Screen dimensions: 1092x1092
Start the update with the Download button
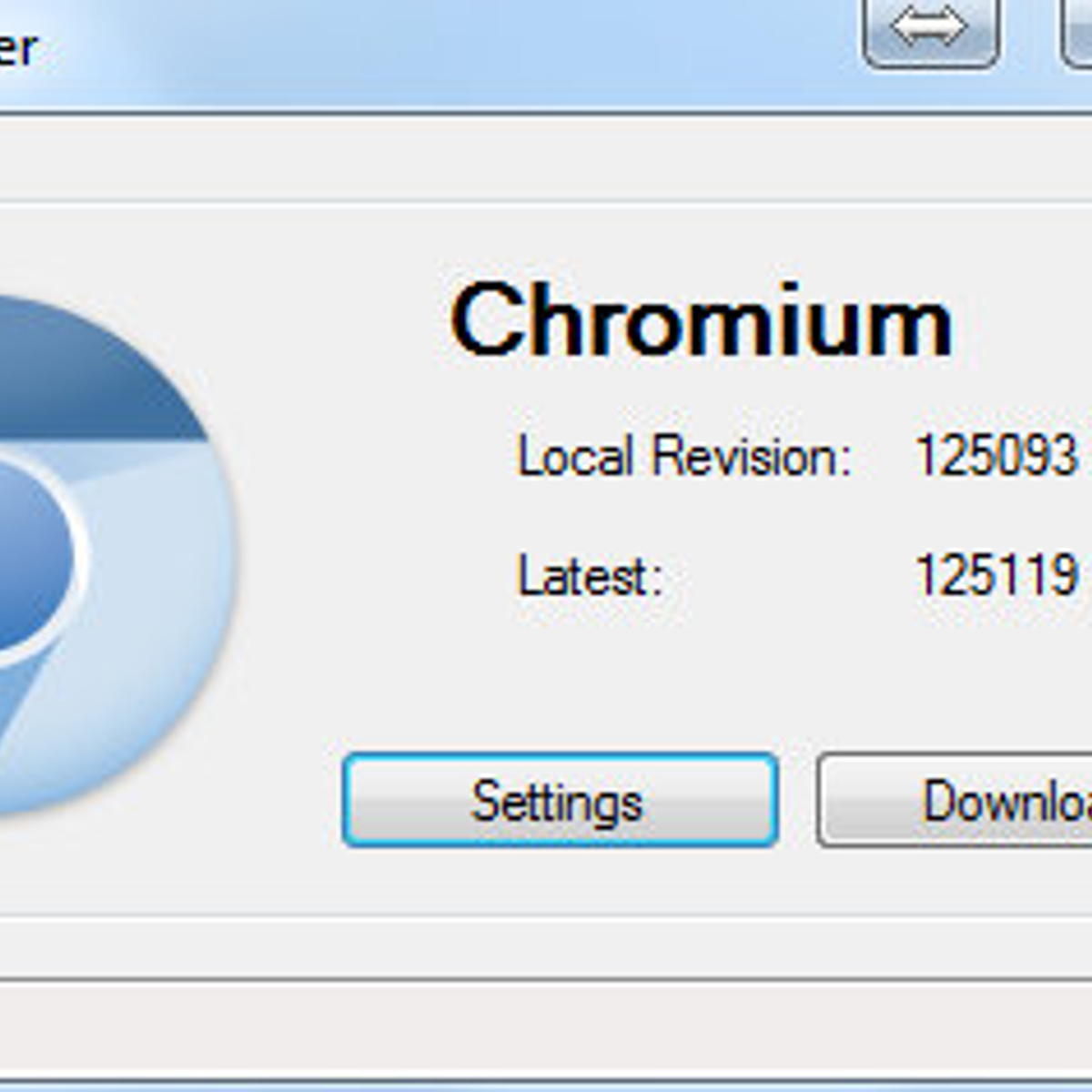pos(955,801)
